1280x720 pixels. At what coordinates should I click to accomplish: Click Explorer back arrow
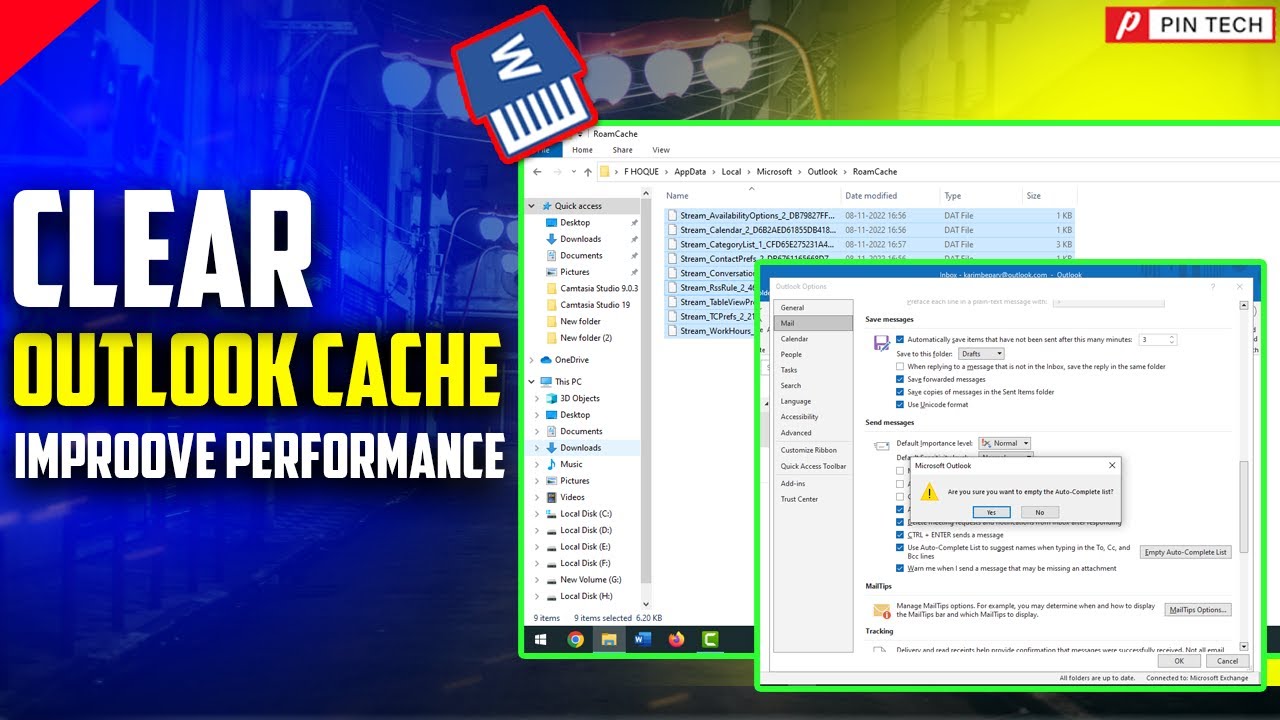(x=538, y=172)
